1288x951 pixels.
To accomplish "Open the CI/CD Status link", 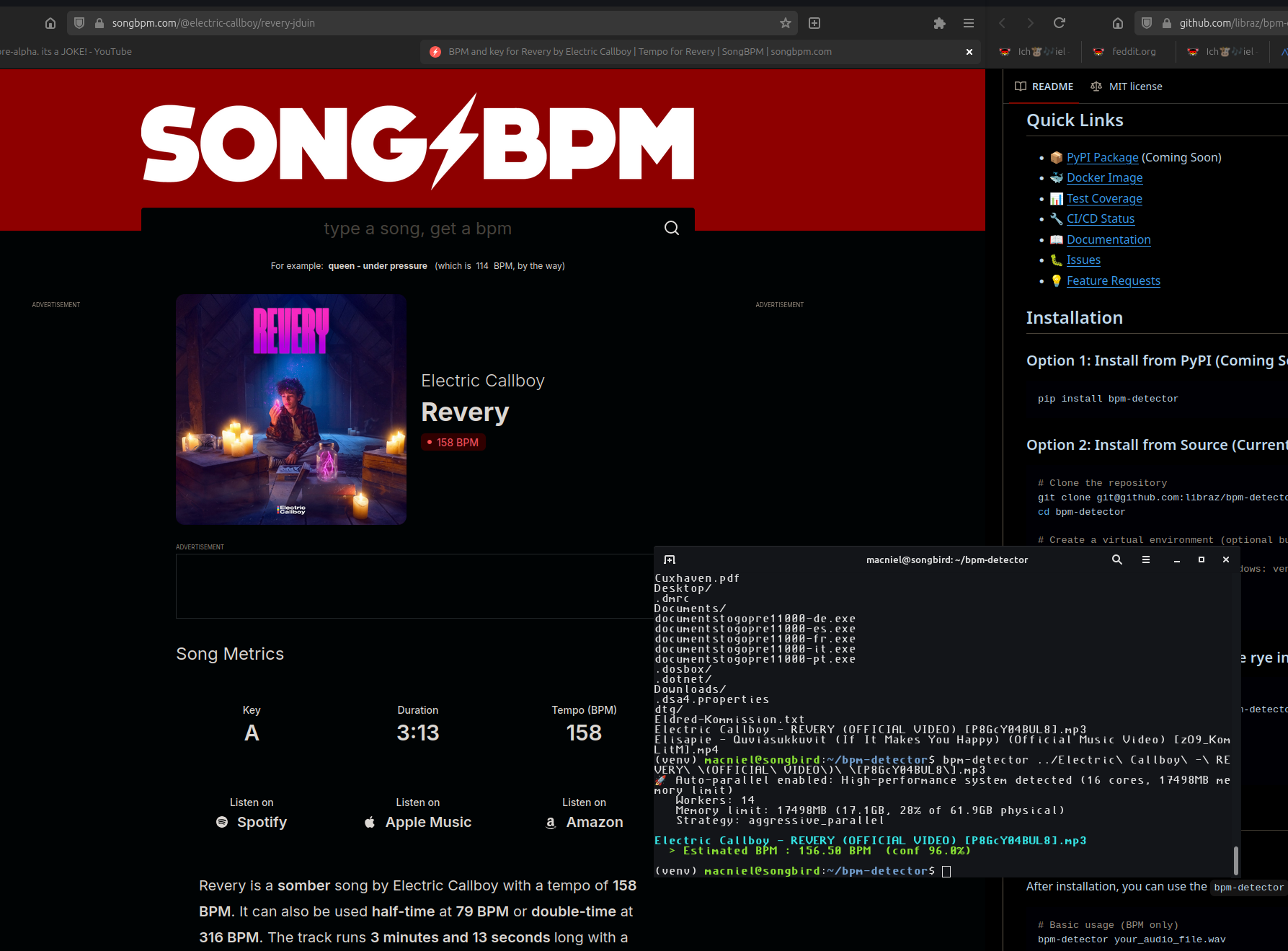I will point(1100,218).
